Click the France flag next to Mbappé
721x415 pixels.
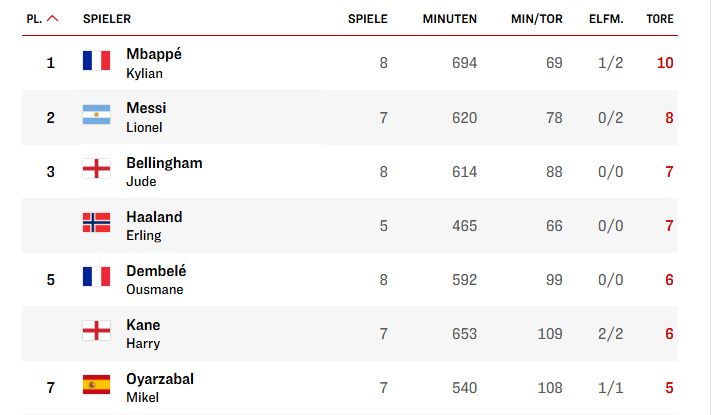click(96, 60)
